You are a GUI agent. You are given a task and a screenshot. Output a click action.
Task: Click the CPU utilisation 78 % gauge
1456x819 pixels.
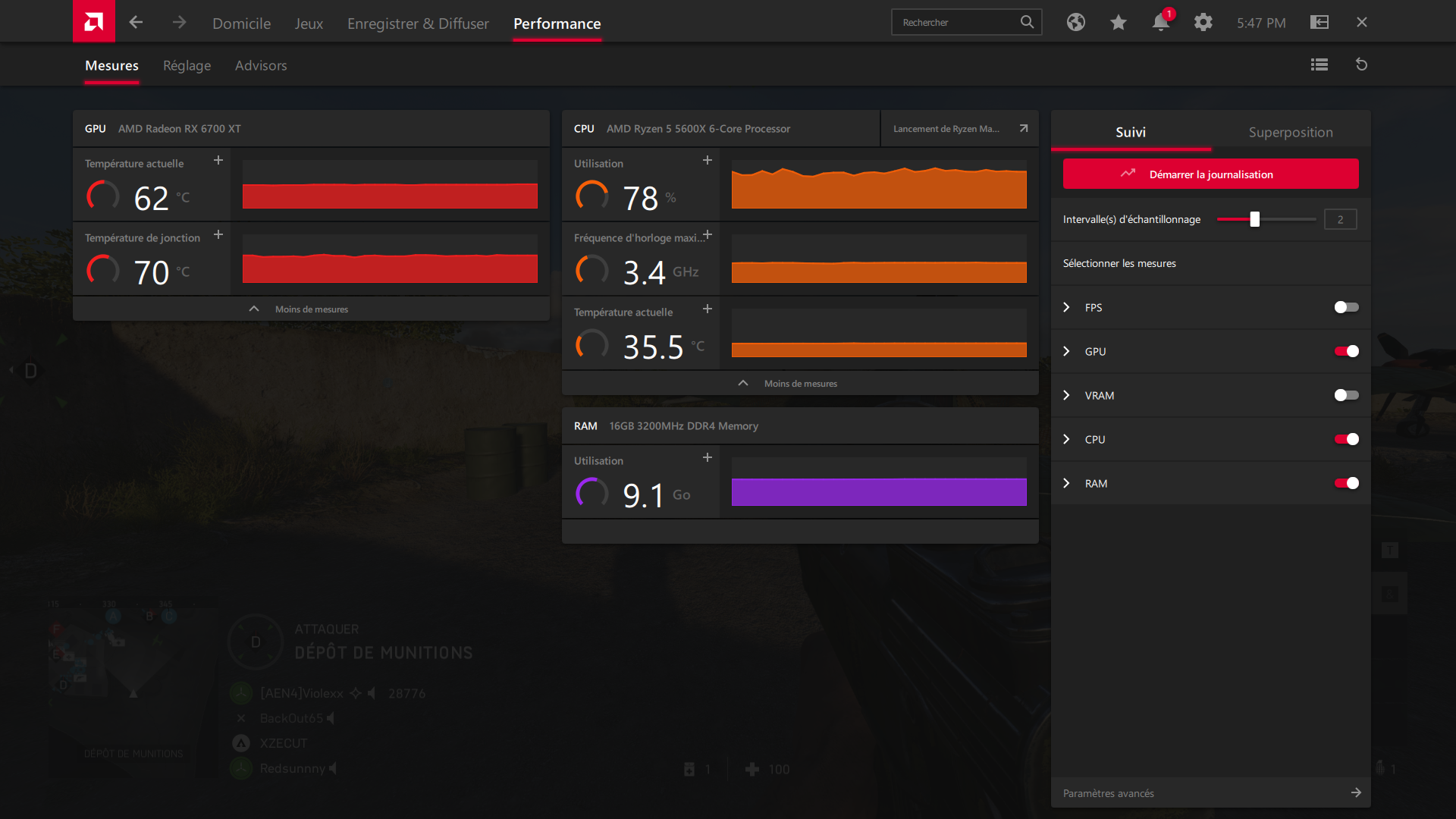click(592, 196)
